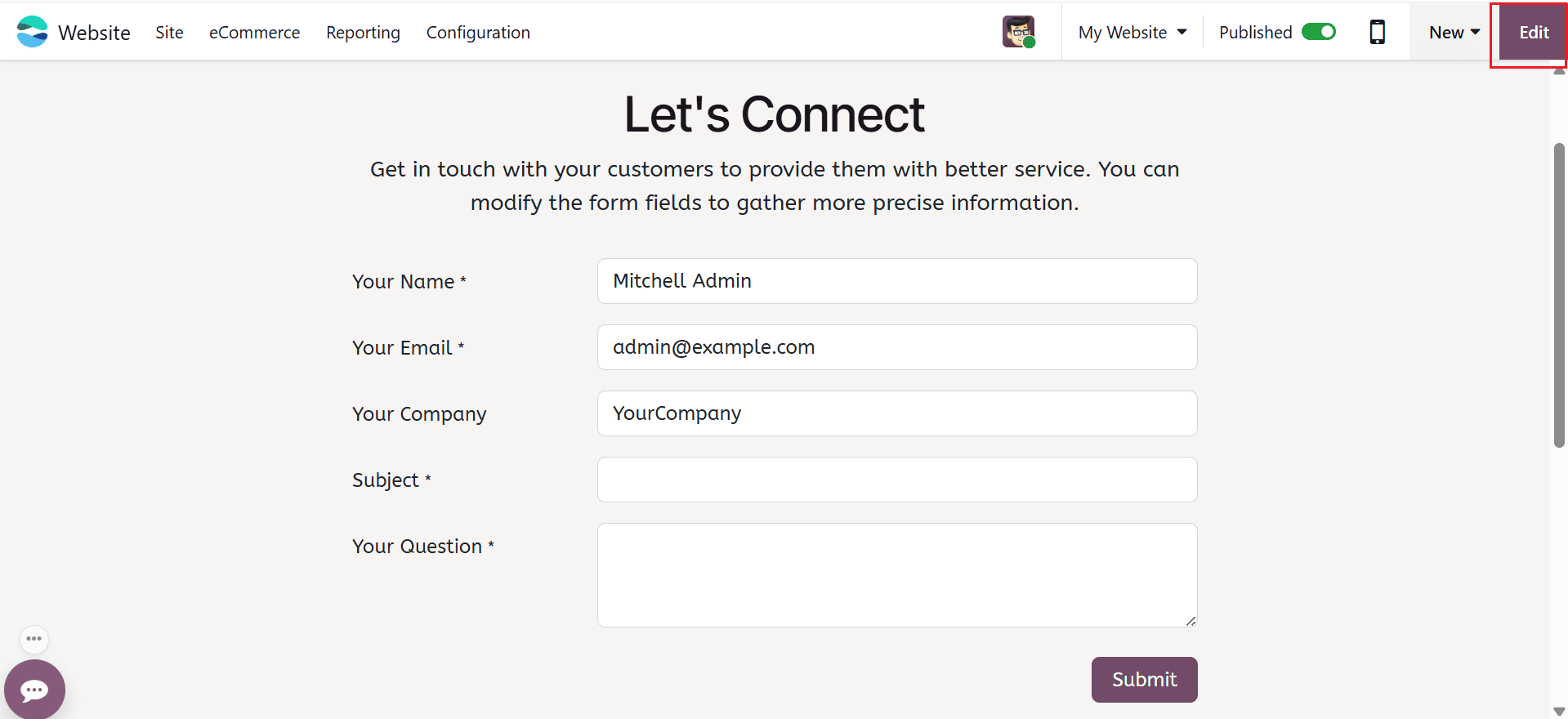The image size is (1568, 719).
Task: Click the Submit button
Action: (1143, 679)
